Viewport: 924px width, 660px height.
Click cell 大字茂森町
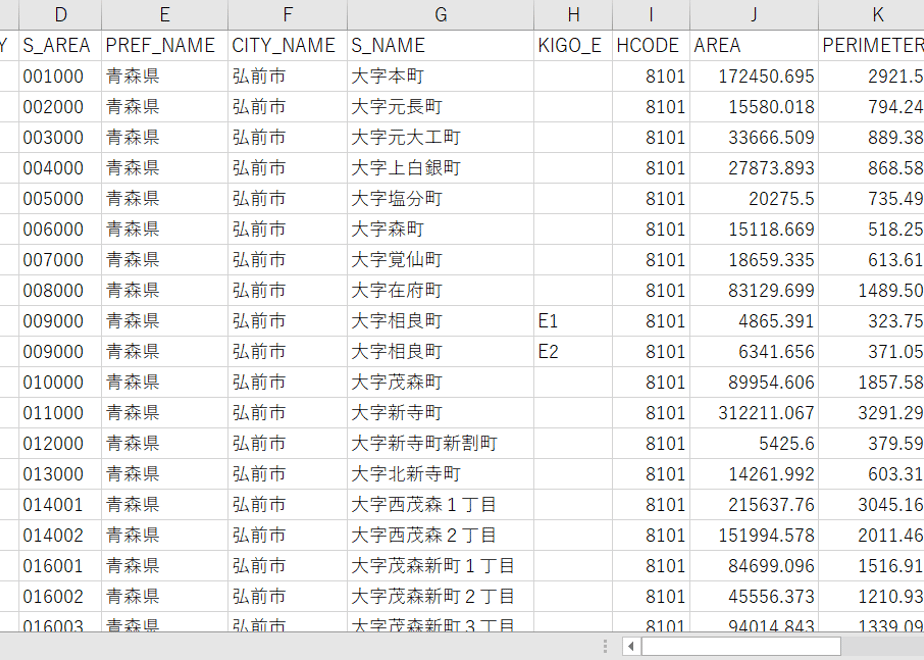click(440, 382)
